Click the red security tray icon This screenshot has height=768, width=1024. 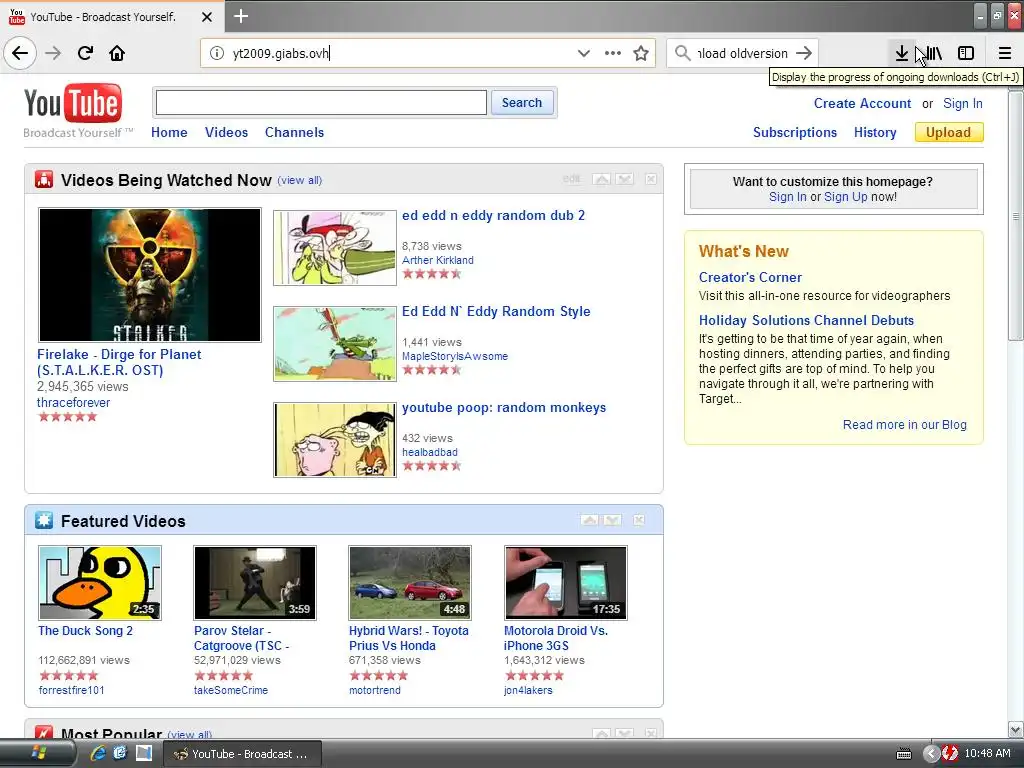click(x=950, y=754)
